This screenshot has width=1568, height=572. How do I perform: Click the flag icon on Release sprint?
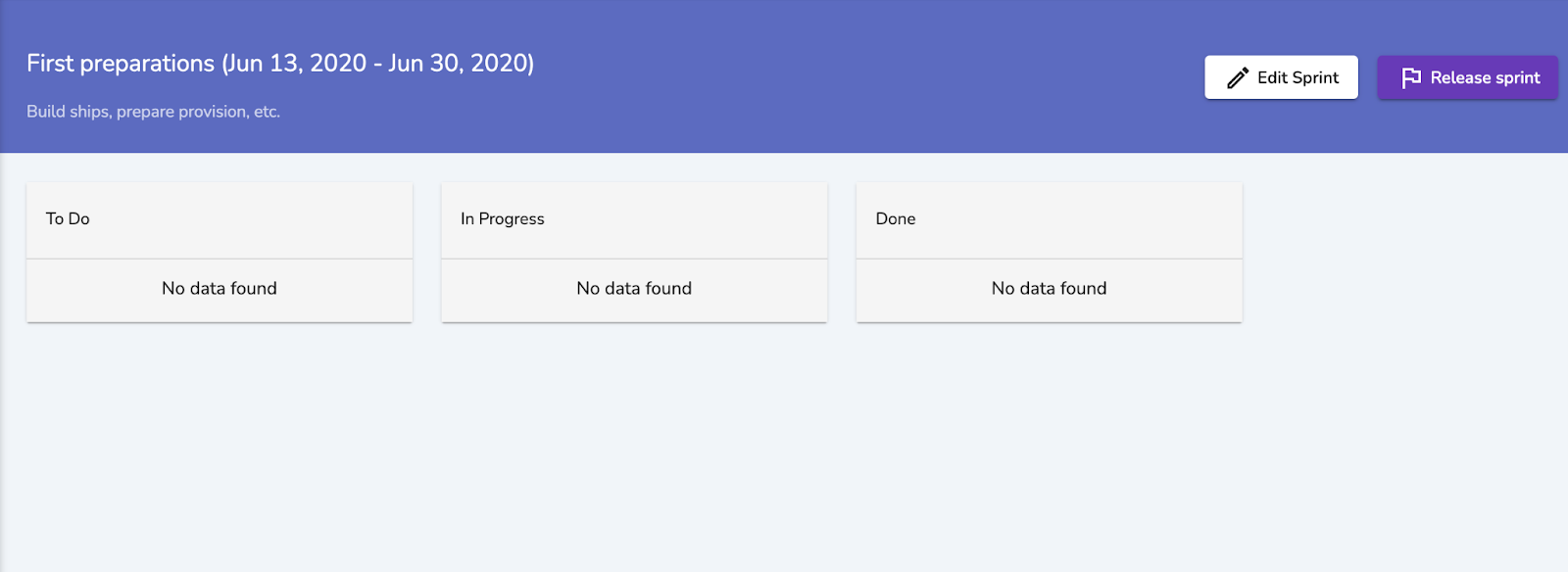(x=1411, y=77)
